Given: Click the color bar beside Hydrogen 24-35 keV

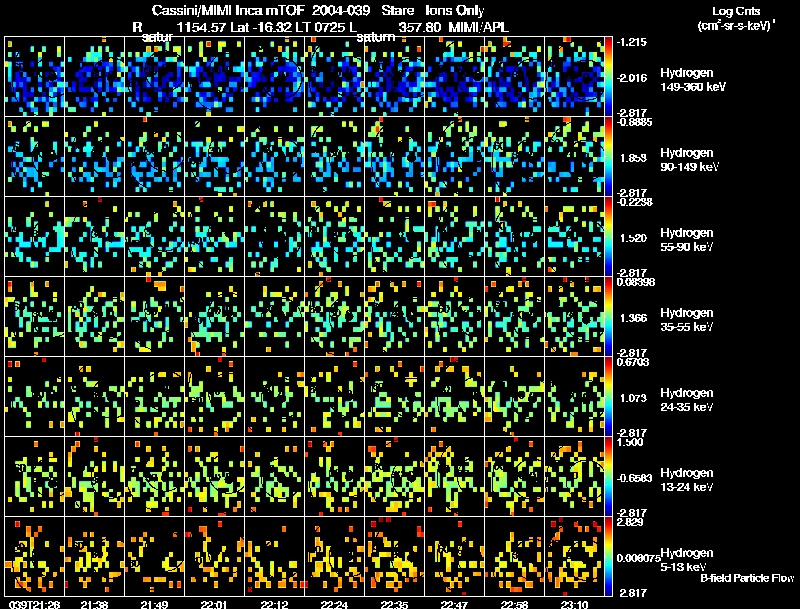Looking at the screenshot, I should pyautogui.click(x=608, y=397).
